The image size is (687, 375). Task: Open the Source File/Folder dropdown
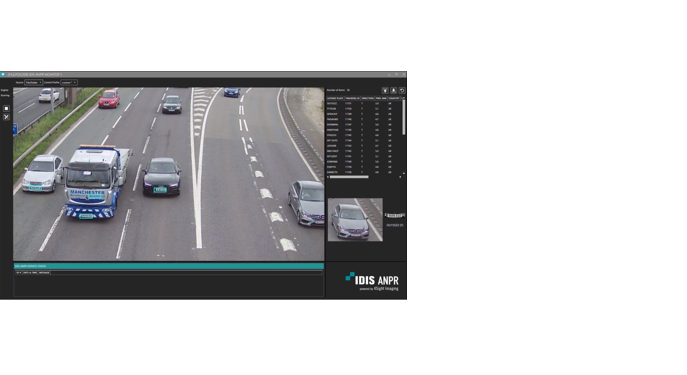tap(33, 82)
